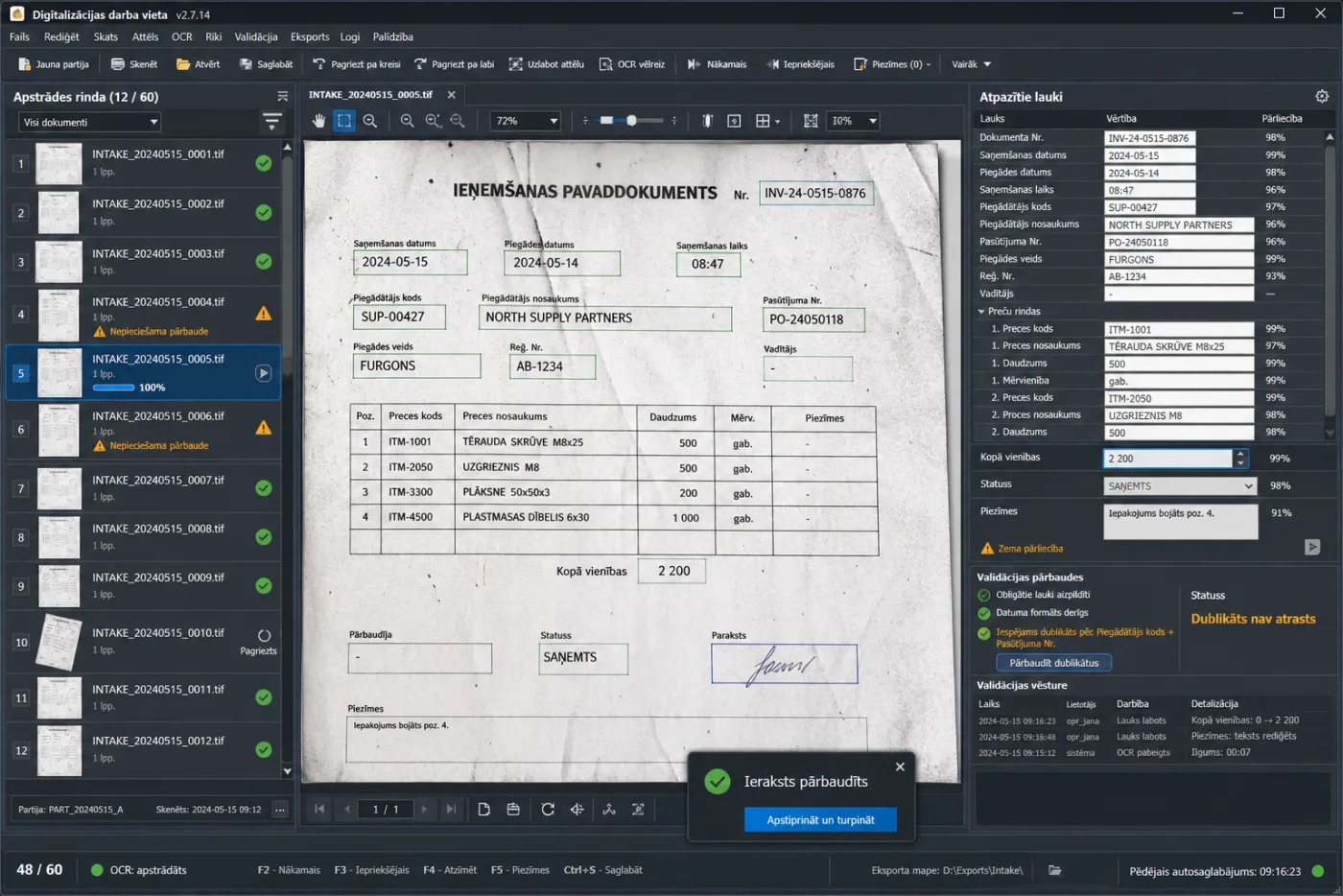Run OCR again with OCR vēlreiz
Image resolution: width=1343 pixels, height=896 pixels.
[632, 64]
